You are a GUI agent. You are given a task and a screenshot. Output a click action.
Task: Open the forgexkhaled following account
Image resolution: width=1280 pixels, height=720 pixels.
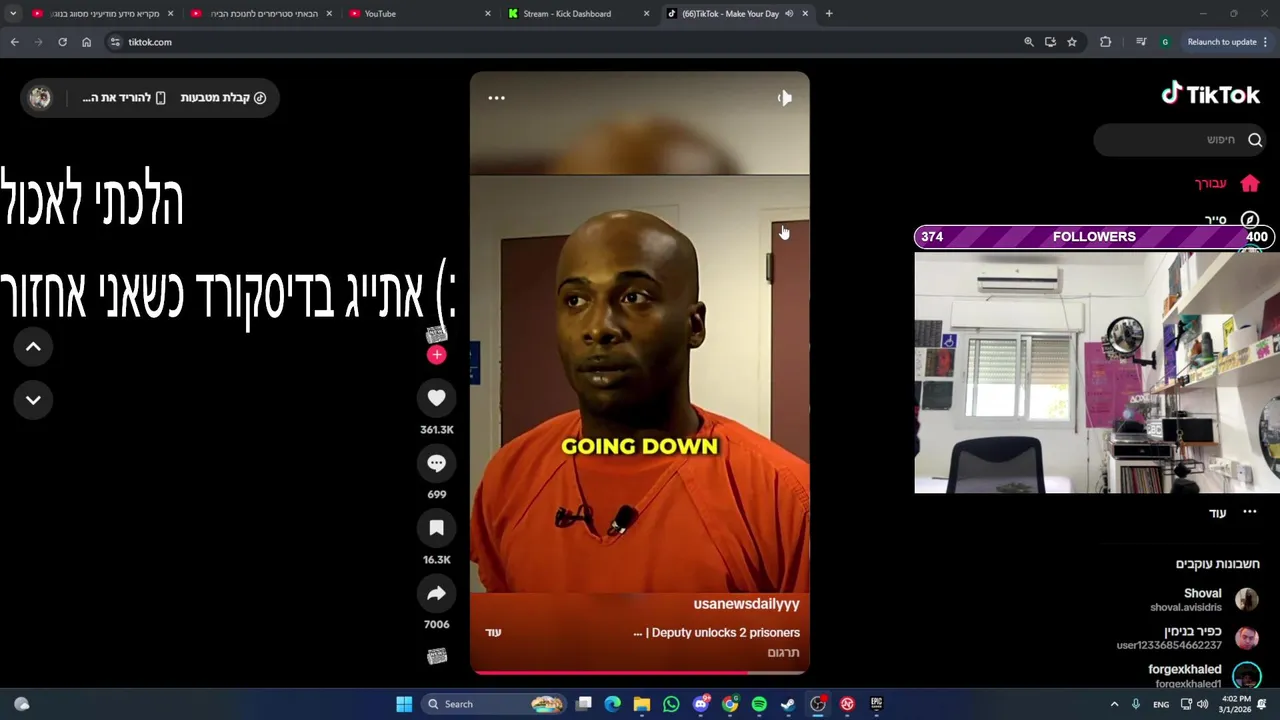pos(1204,675)
